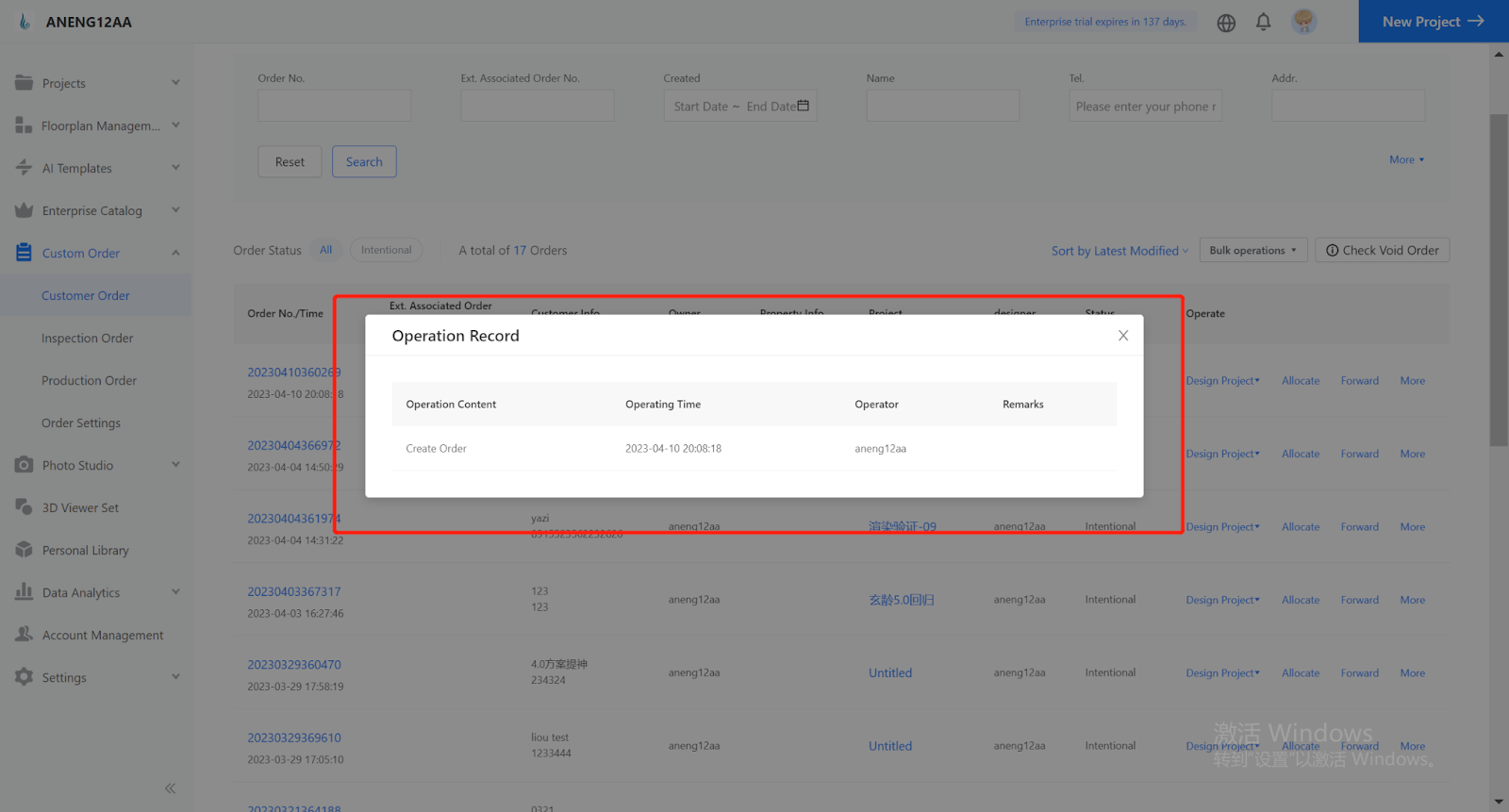Click the globe language icon
1509x812 pixels.
point(1225,23)
